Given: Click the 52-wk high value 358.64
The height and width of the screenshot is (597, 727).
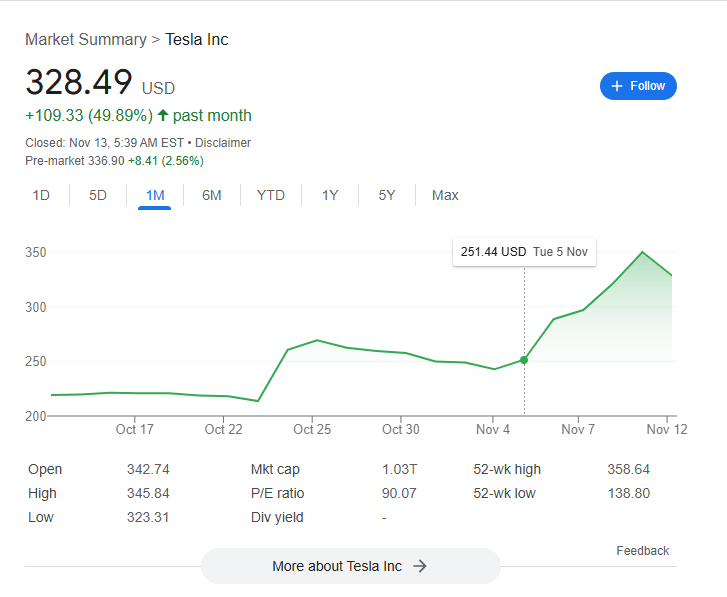Looking at the screenshot, I should [629, 469].
